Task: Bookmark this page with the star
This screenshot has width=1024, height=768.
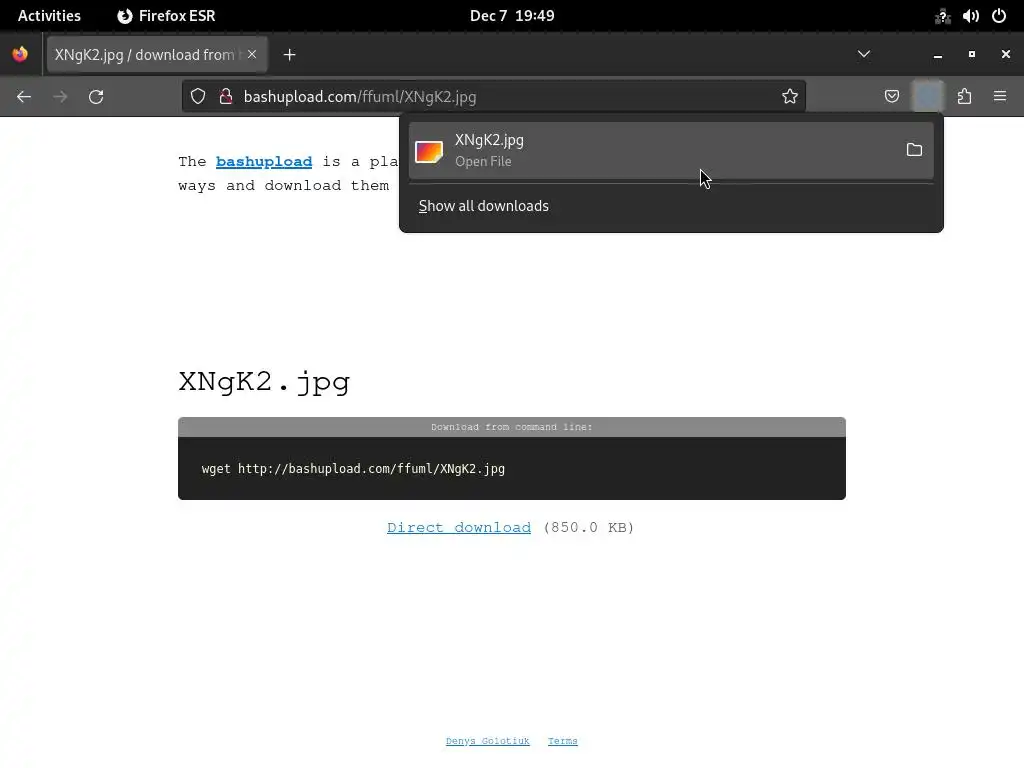Action: pyautogui.click(x=790, y=97)
